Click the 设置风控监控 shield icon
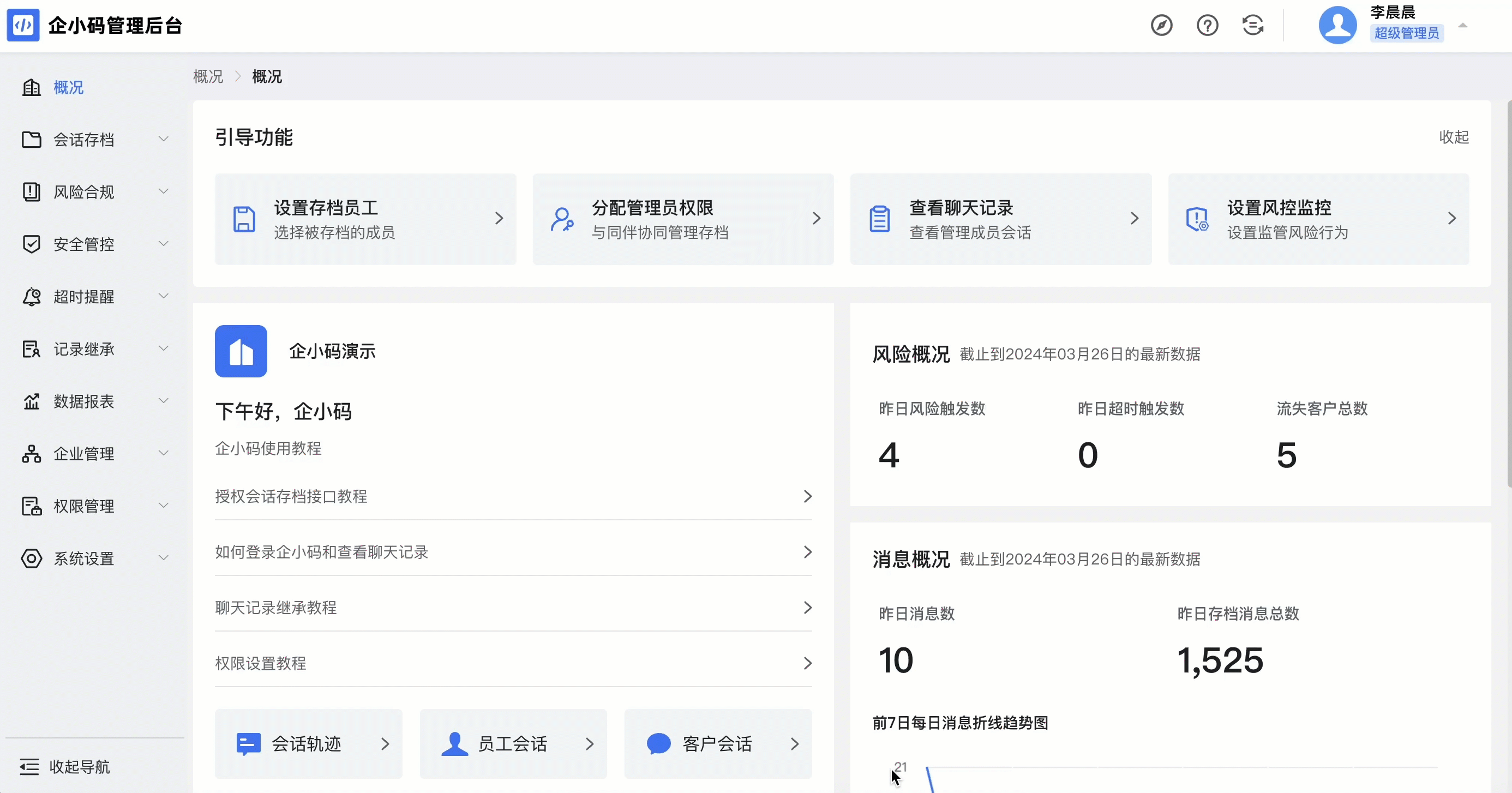Screen dimensions: 1512x793 1197,219
